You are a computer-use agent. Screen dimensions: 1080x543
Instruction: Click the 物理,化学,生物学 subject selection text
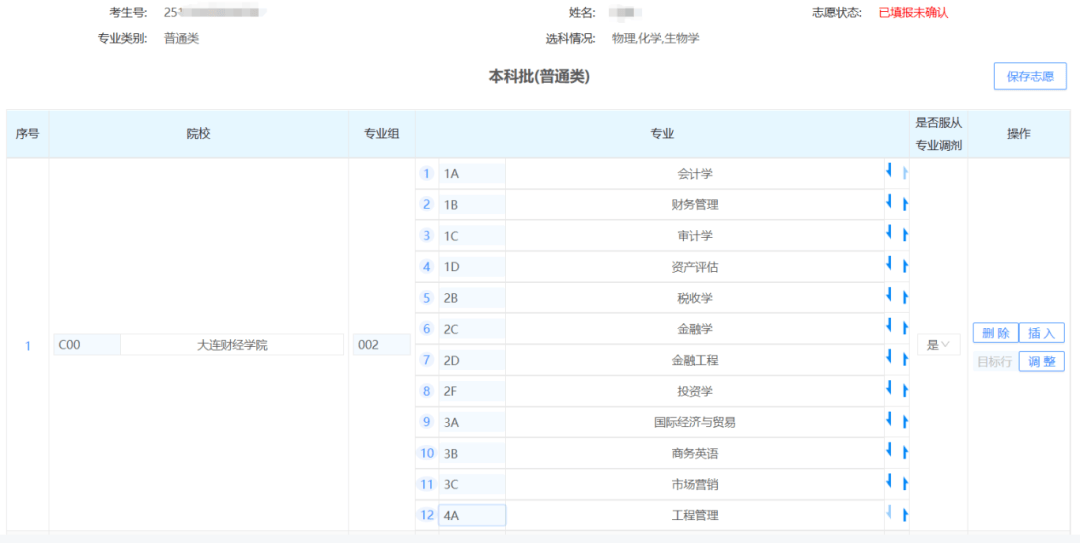[655, 38]
